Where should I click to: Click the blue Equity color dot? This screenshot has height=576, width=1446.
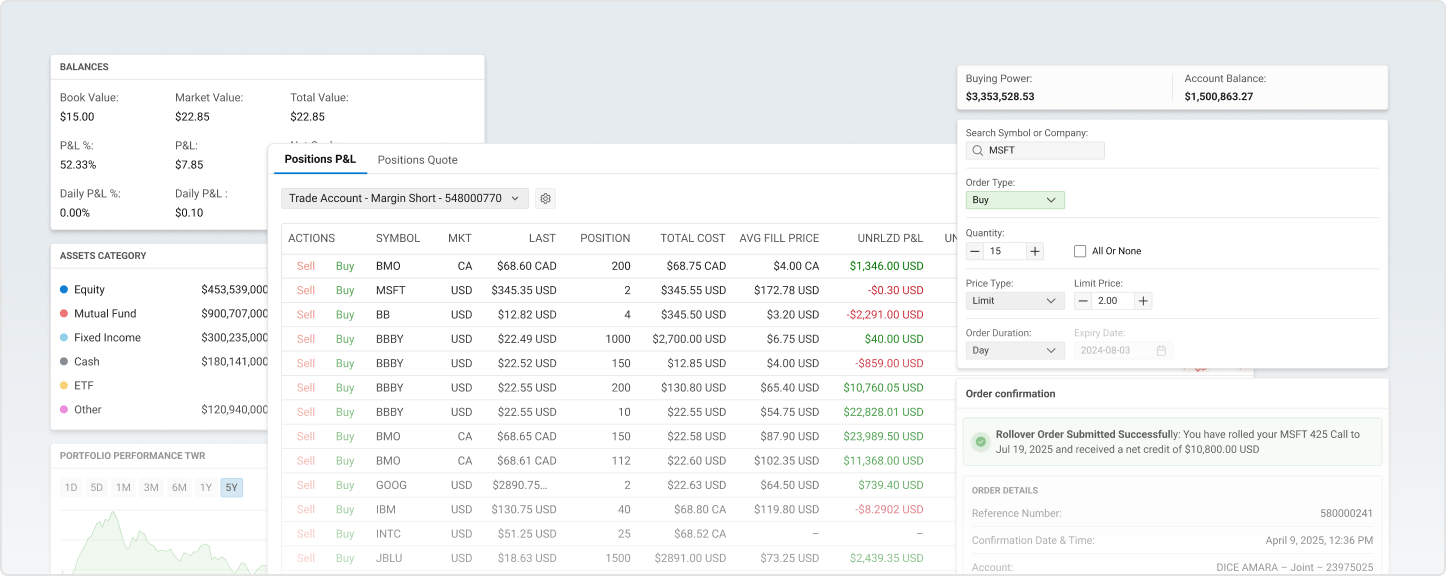point(64,290)
